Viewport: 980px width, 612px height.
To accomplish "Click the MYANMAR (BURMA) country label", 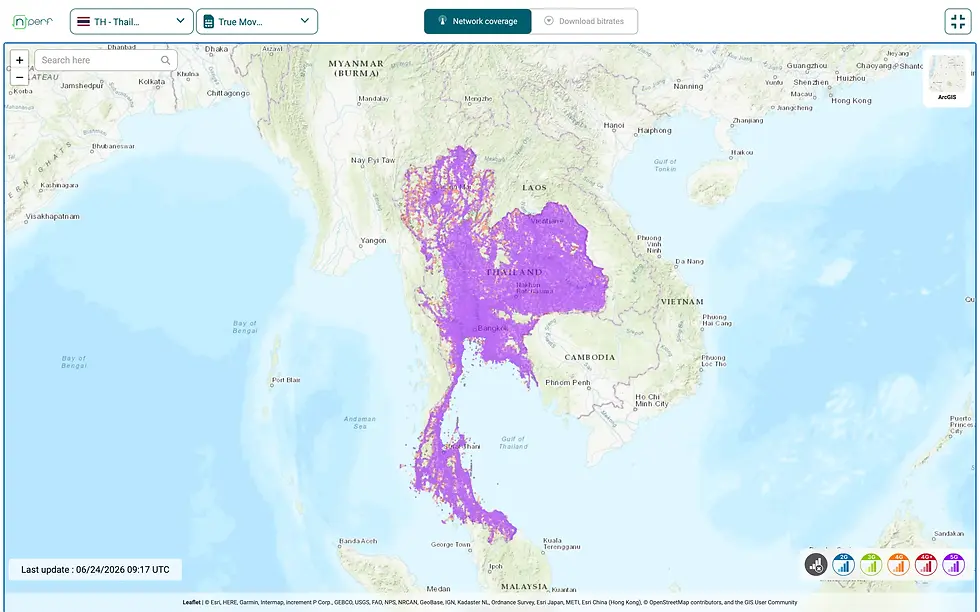I will (356, 68).
